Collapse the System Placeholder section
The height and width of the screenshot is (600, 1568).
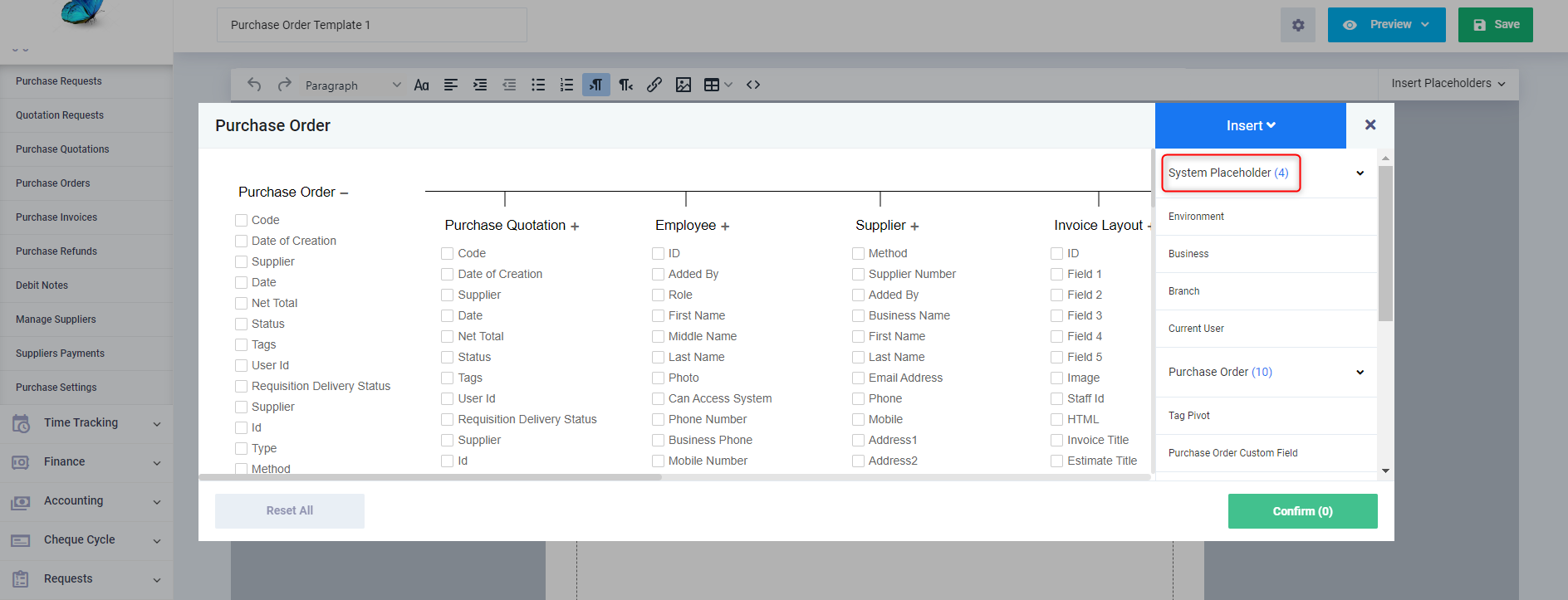(x=1360, y=173)
